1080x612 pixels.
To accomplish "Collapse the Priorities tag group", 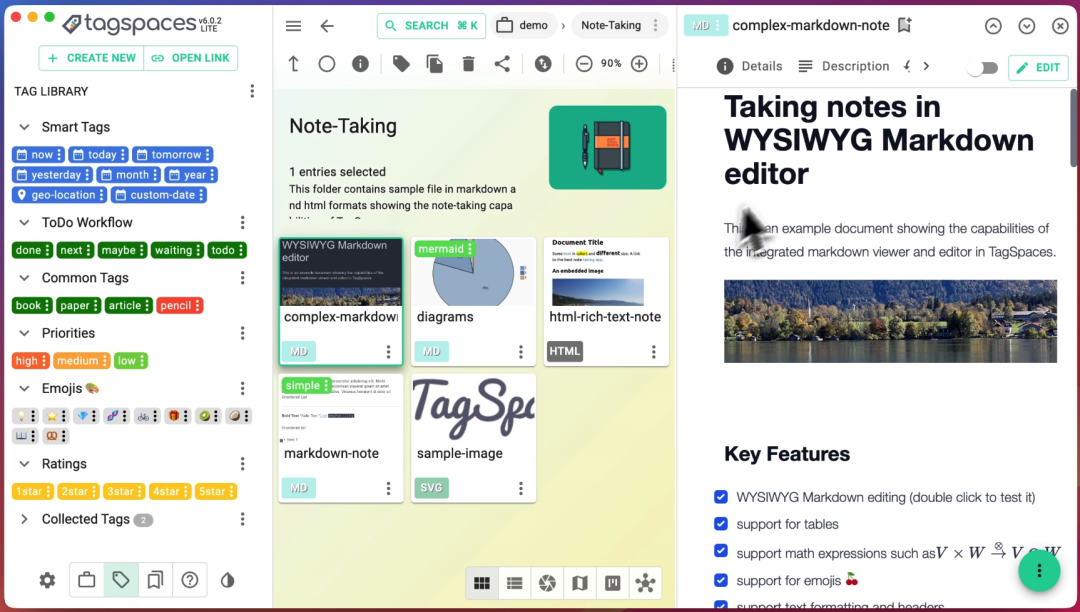I will click(24, 333).
